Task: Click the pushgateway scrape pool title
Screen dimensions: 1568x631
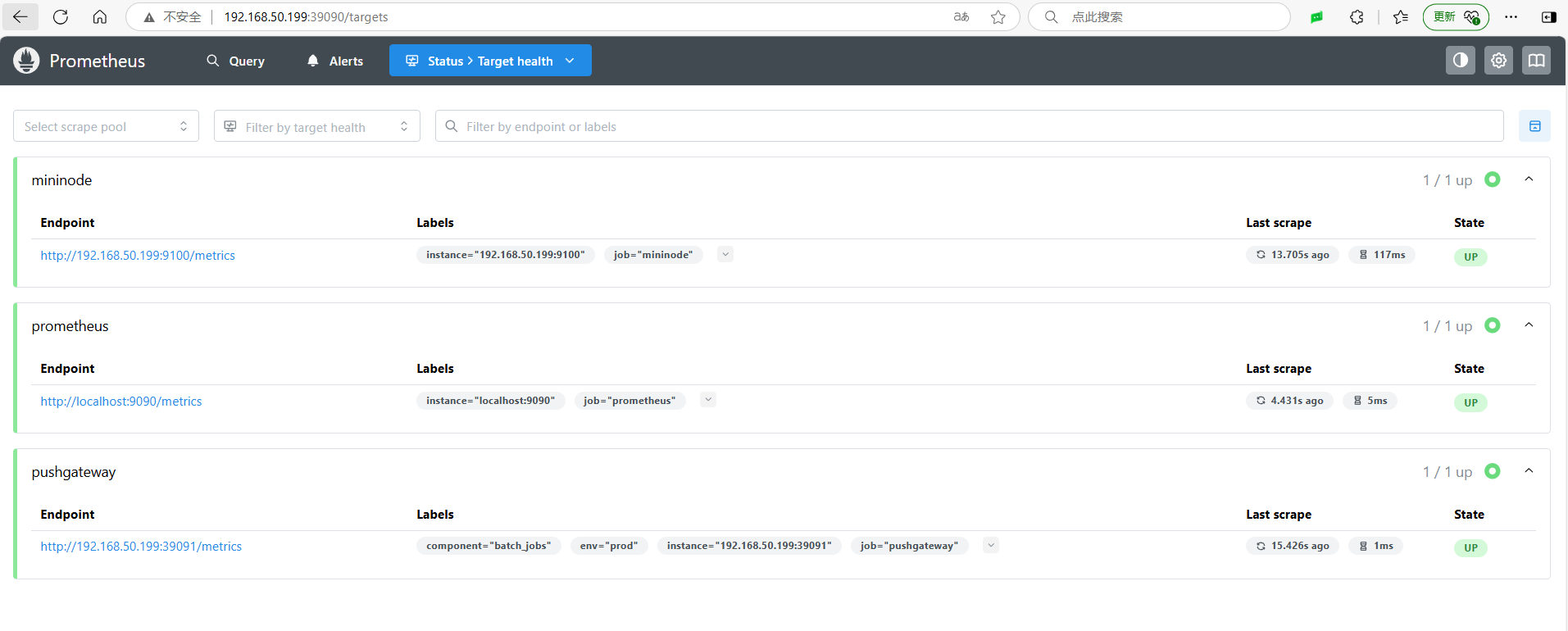Action: coord(74,472)
